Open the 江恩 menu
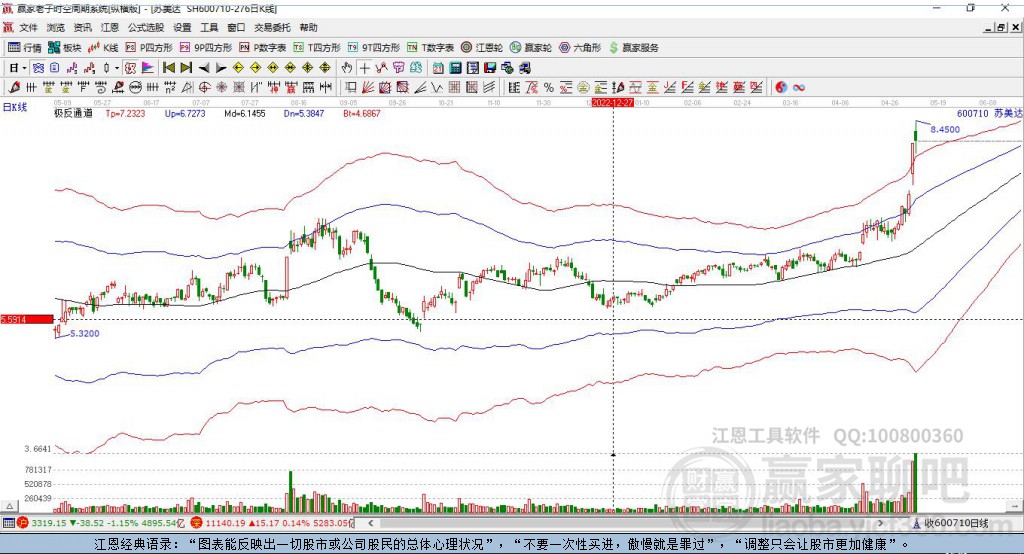This screenshot has height=554, width=1024. (110, 27)
